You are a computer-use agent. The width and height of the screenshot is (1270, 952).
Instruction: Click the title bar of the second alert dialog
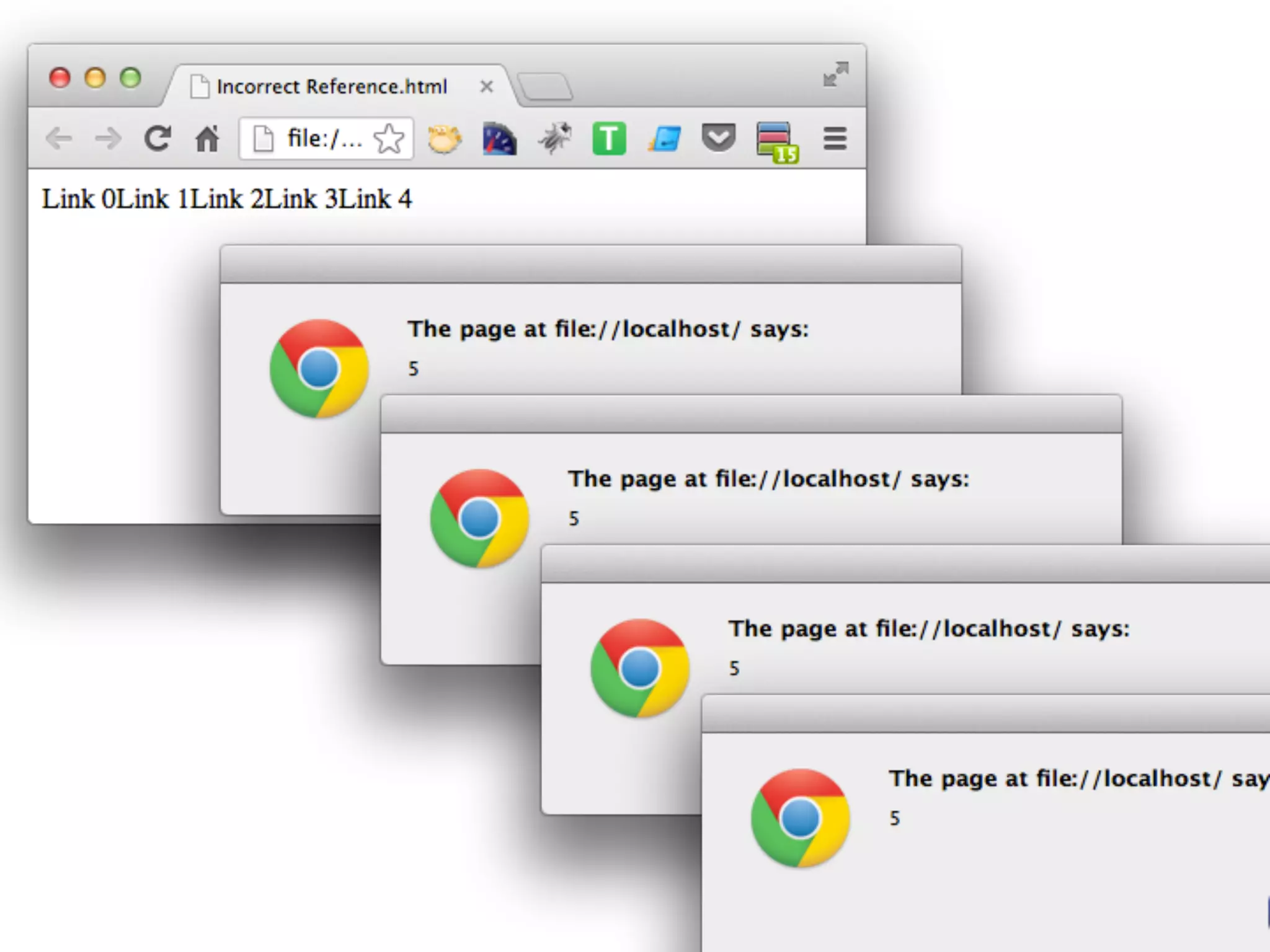752,415
